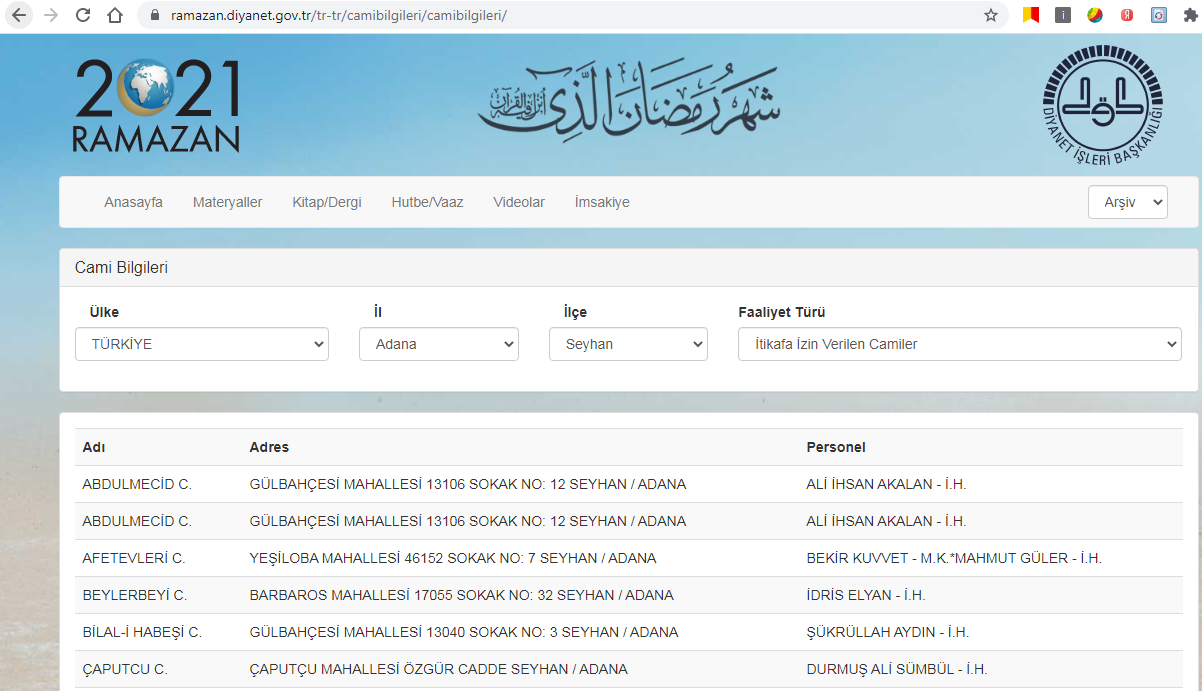The image size is (1202, 691).
Task: Click the browser forward arrow
Action: click(x=51, y=15)
